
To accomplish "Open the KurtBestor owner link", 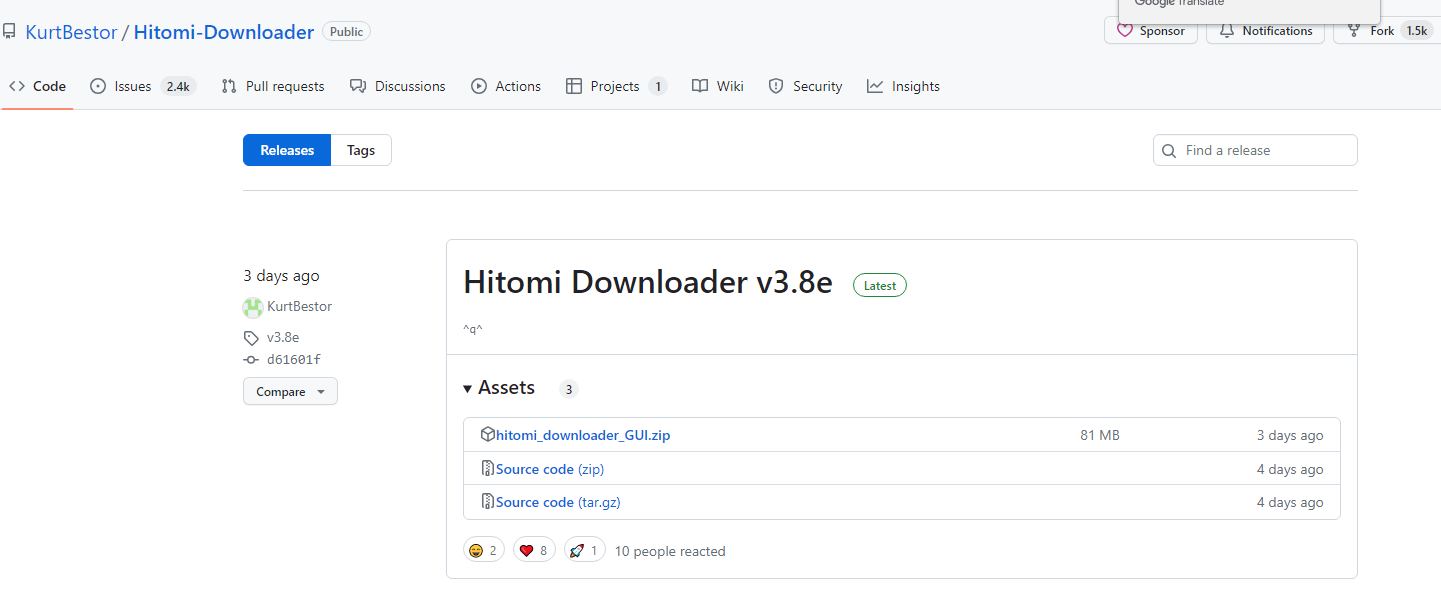I will (x=71, y=32).
